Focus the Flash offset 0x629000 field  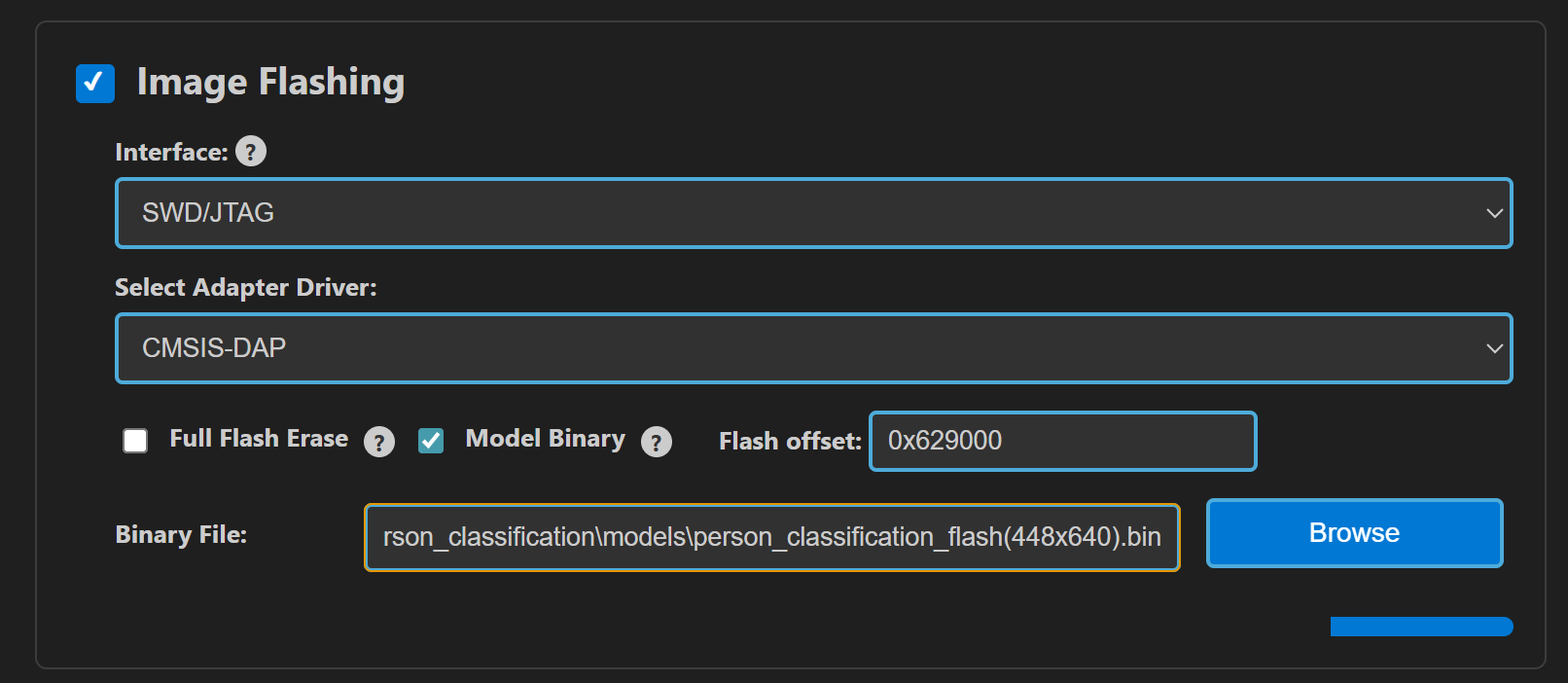coord(1062,441)
